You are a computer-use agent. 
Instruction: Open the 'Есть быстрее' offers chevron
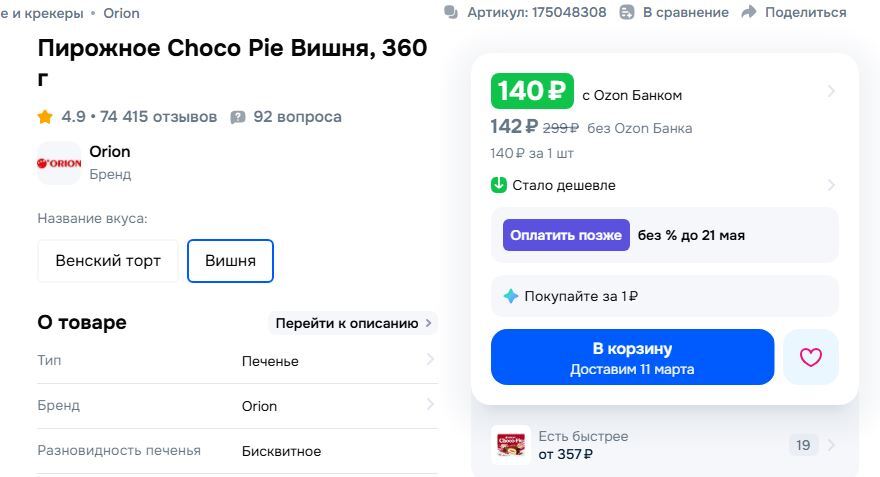(831, 445)
